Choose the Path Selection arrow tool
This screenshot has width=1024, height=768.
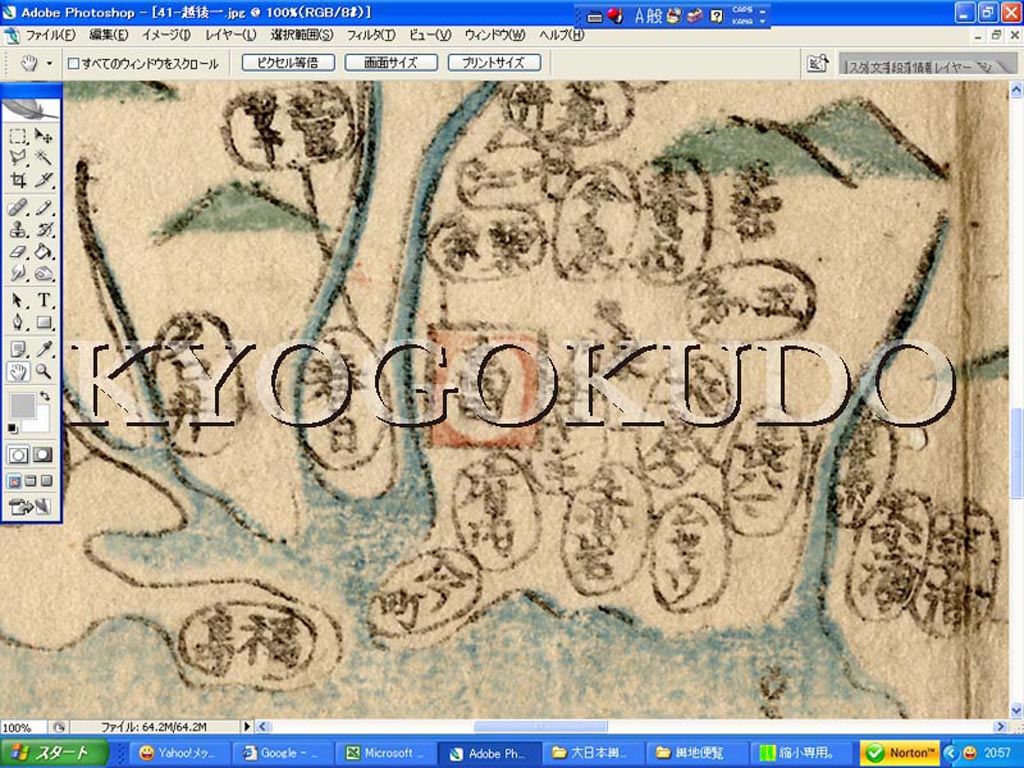point(18,300)
